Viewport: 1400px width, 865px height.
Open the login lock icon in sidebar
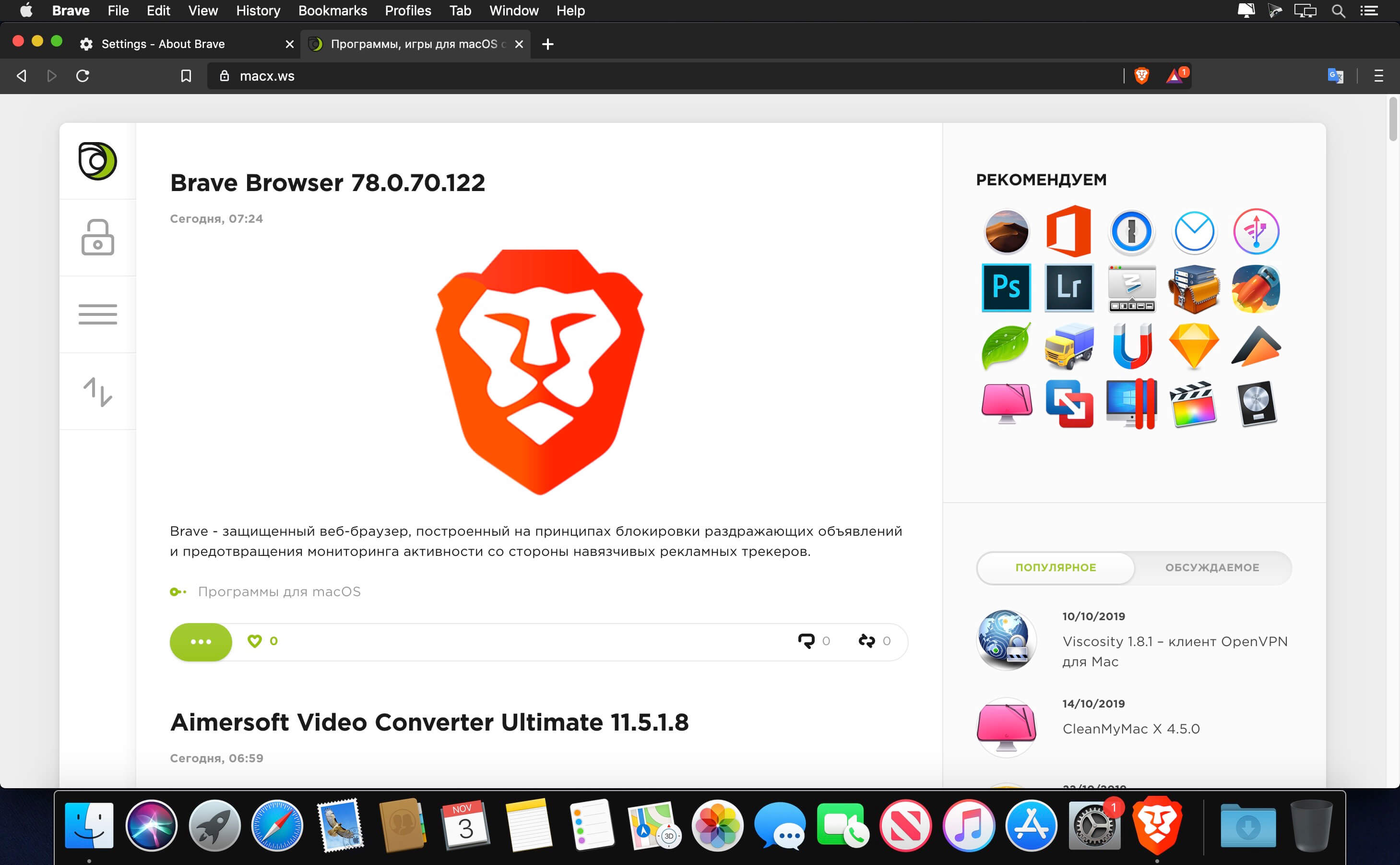point(98,238)
